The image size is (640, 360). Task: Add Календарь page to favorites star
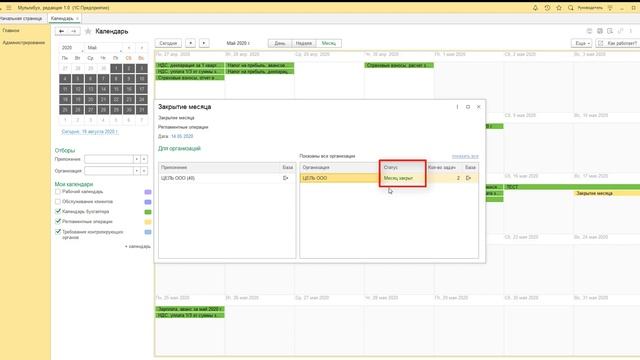[x=88, y=31]
